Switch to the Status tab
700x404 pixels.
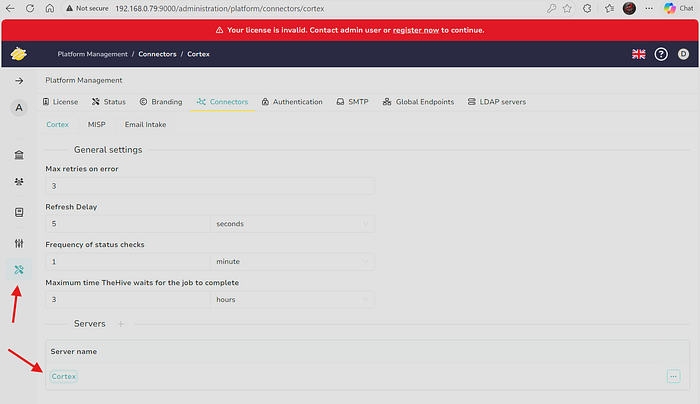click(x=109, y=102)
